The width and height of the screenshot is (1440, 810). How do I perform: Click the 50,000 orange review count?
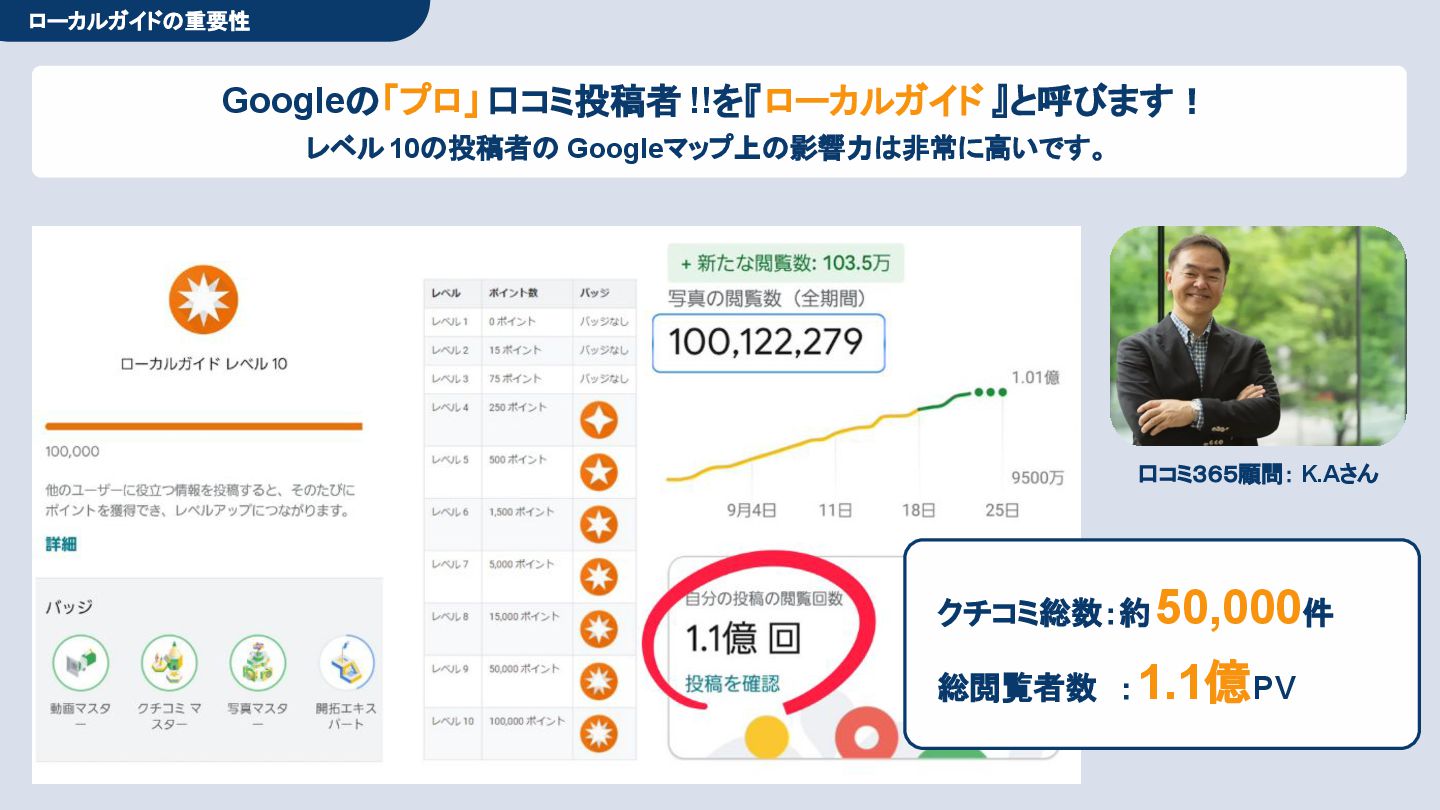point(1229,607)
